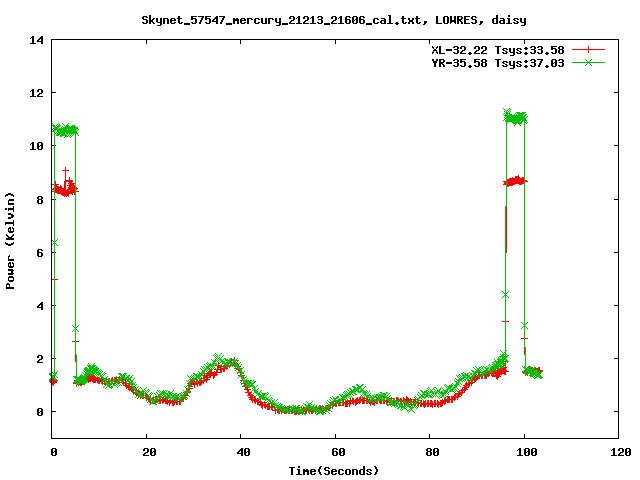Screen dimensions: 640x480
Task: Click y-axis tick label 12
Action: point(36,93)
